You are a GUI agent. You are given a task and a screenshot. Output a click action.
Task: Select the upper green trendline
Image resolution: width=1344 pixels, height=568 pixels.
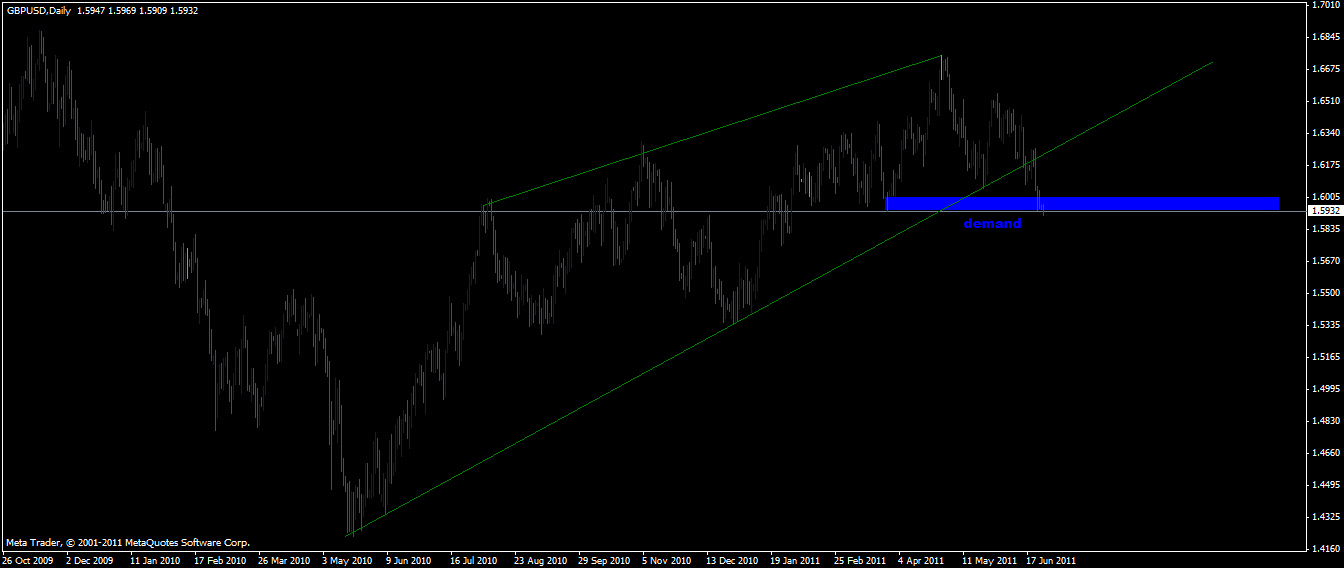pyautogui.click(x=714, y=130)
